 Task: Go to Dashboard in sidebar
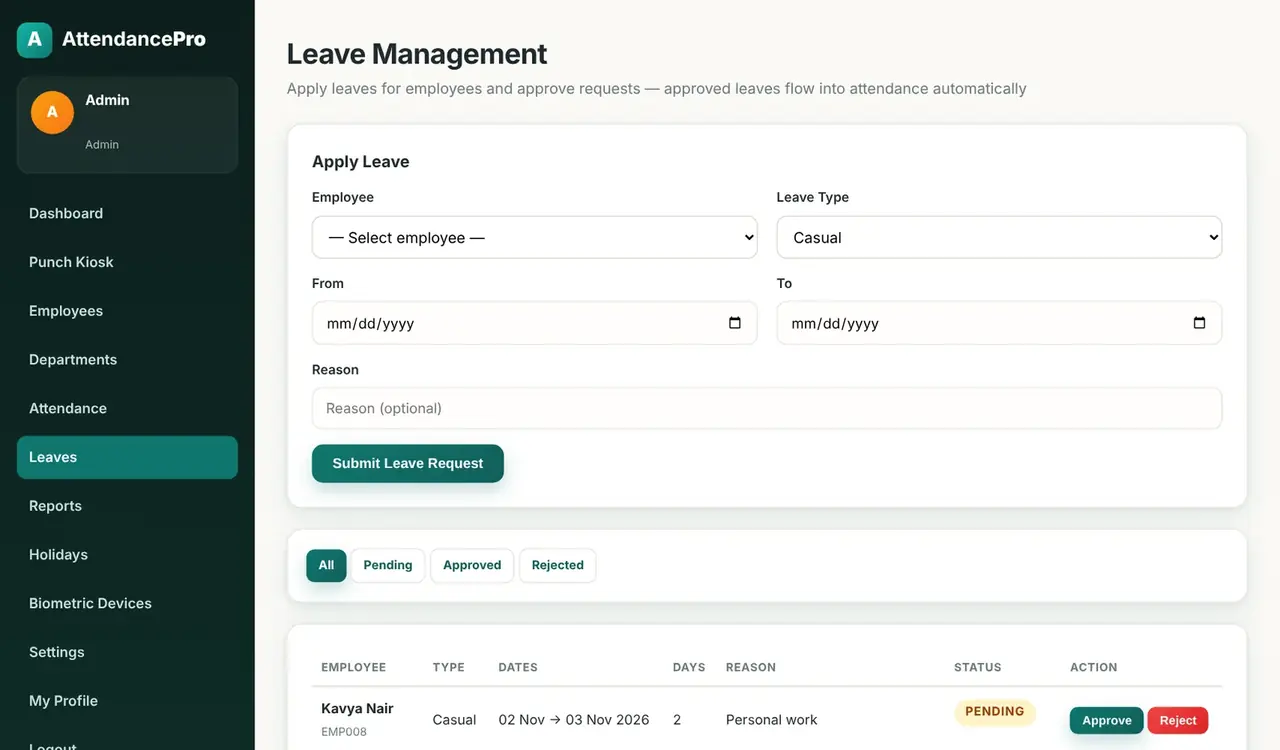pos(127,213)
